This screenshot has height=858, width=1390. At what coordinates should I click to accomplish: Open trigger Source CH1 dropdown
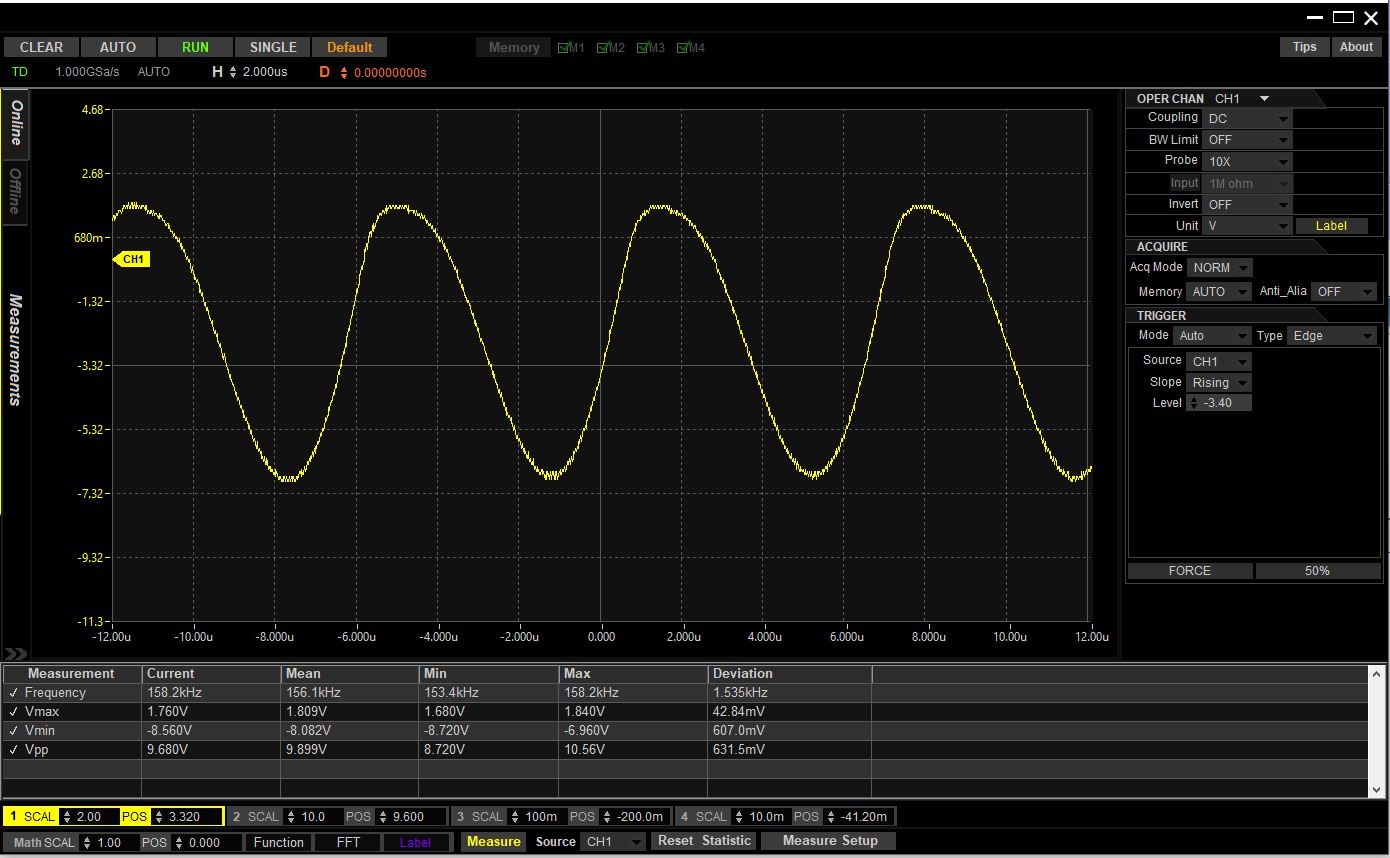click(1219, 361)
